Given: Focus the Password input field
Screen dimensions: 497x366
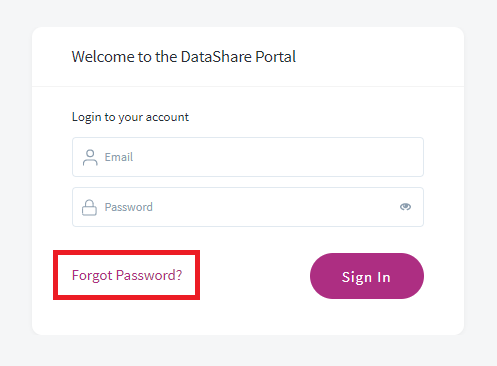Looking at the screenshot, I should tap(248, 207).
